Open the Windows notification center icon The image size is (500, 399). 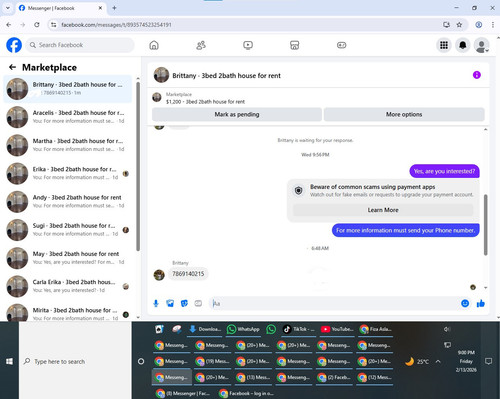click(488, 361)
